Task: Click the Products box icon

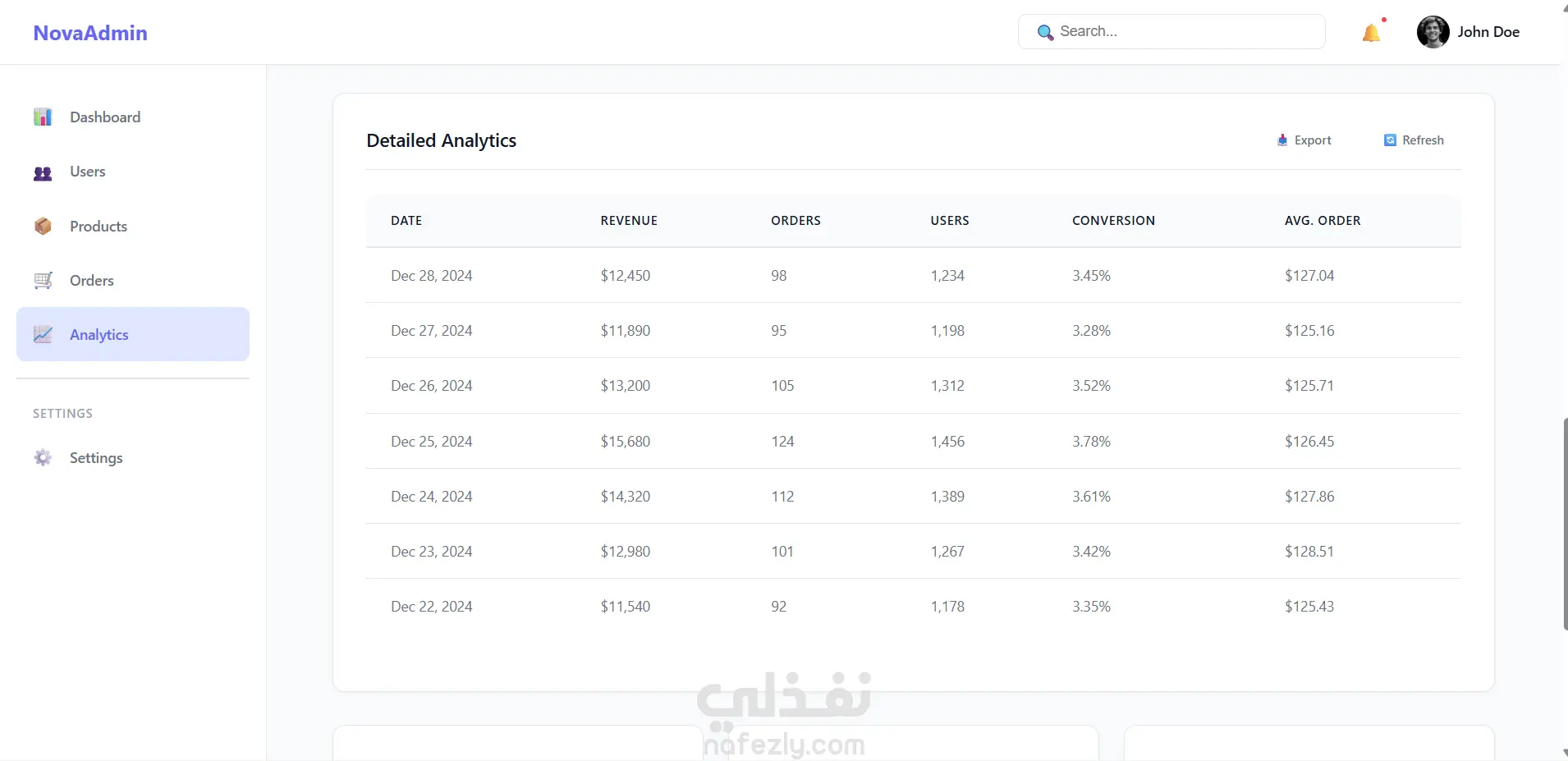Action: (x=43, y=227)
